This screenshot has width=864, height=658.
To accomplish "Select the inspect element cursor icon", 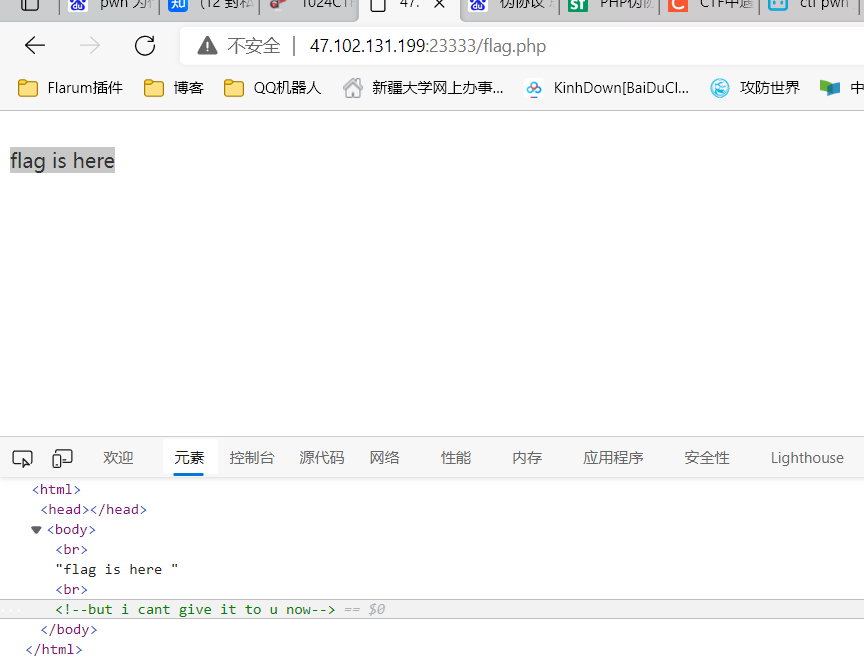I will click(22, 458).
